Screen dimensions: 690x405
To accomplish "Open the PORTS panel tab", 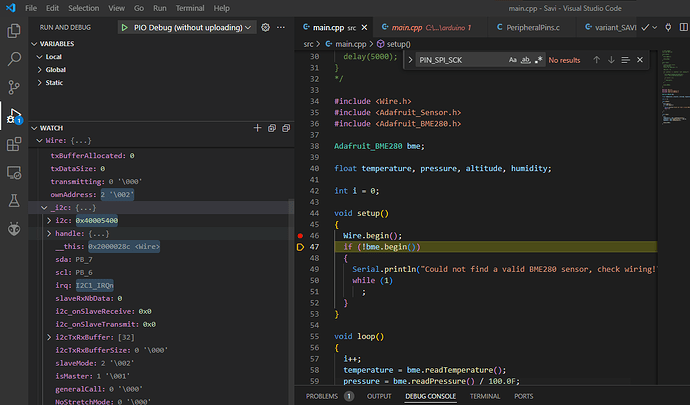I will pyautogui.click(x=524, y=396).
